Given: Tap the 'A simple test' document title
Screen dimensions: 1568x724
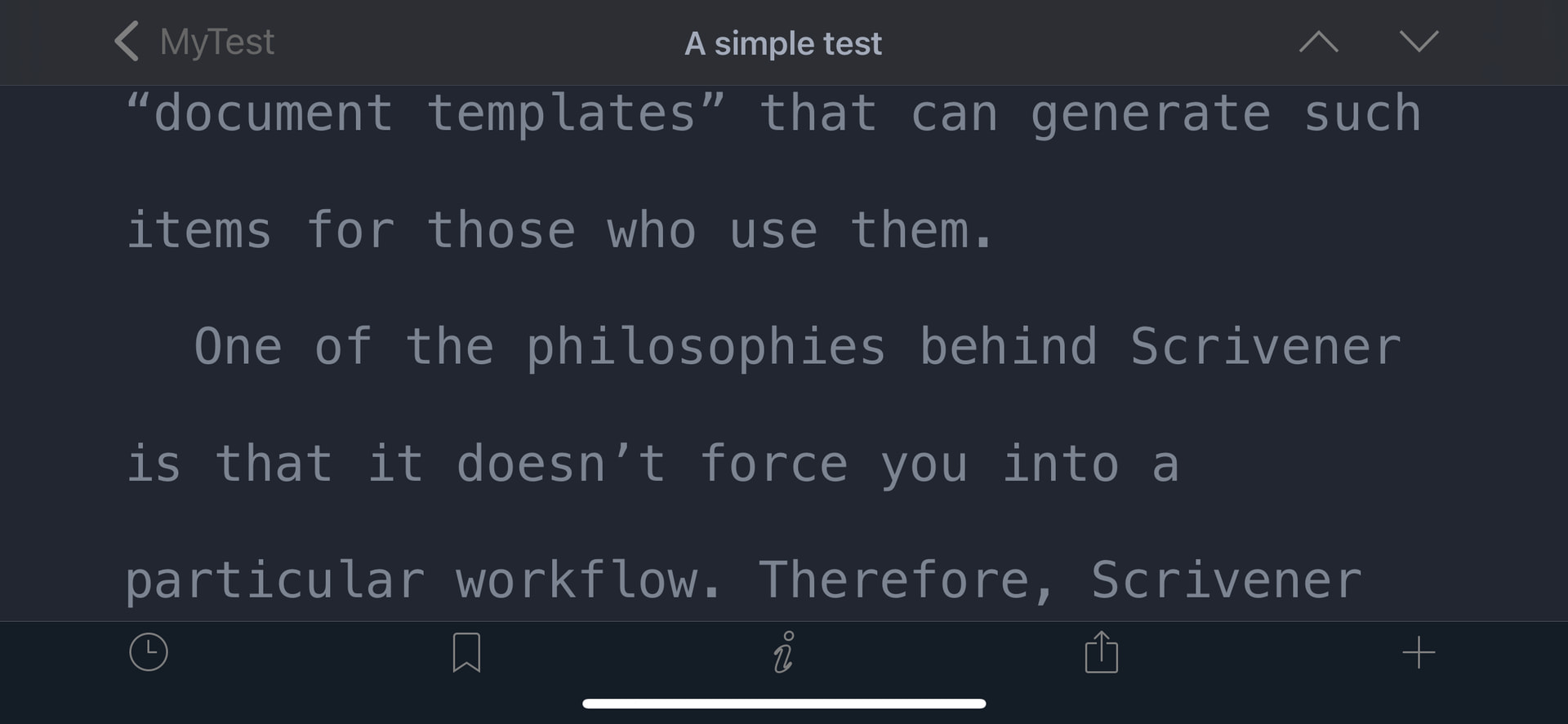Looking at the screenshot, I should click(783, 43).
